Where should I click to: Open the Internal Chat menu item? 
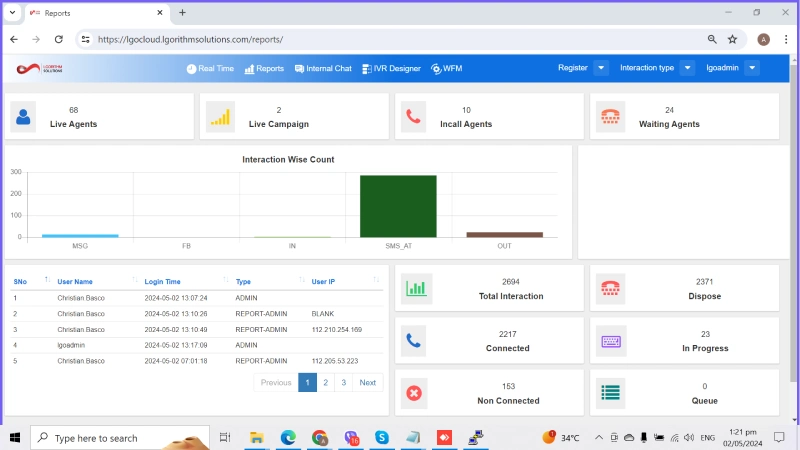tap(323, 69)
